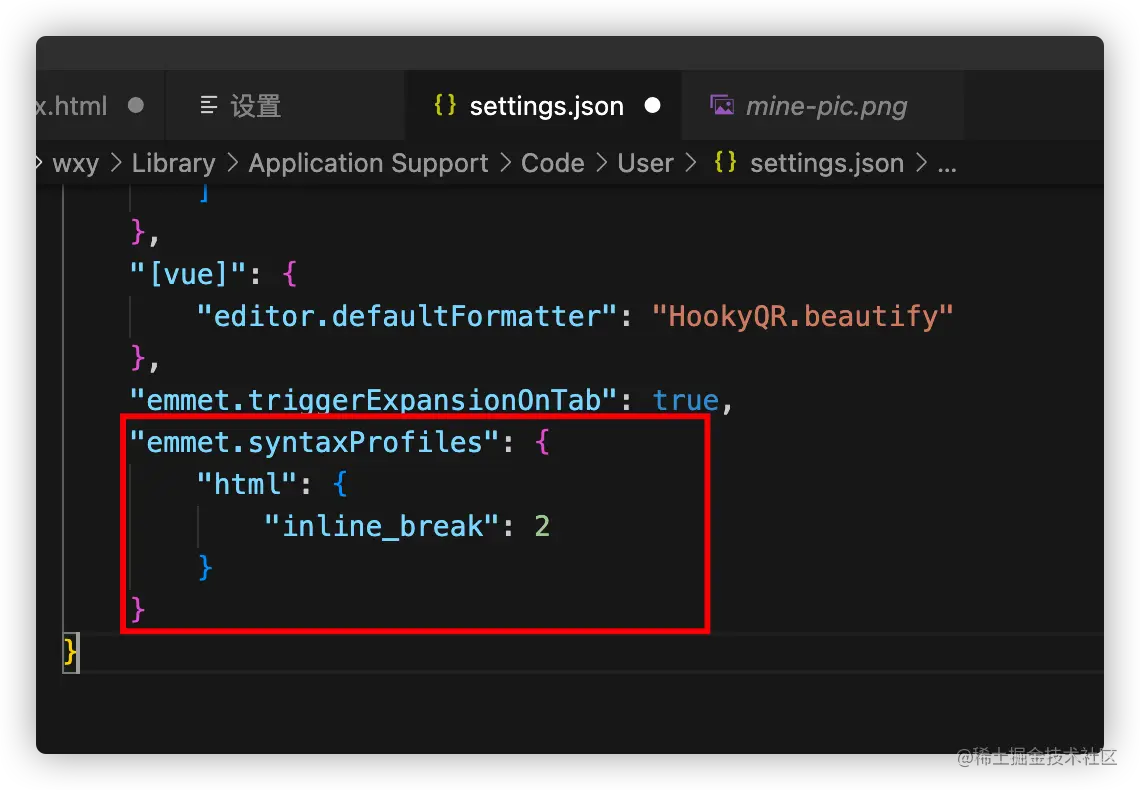Click the "HookyQR.beautify" string value
Viewport: 1140px width, 790px height.
[803, 316]
